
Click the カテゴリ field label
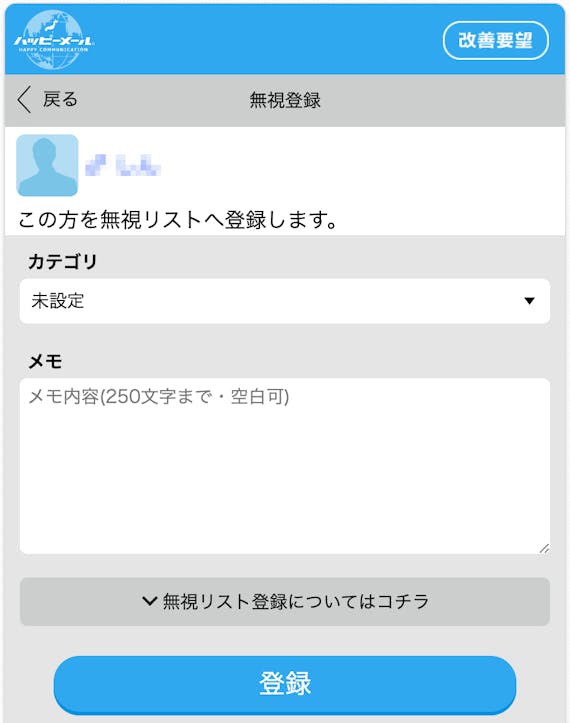click(x=62, y=261)
